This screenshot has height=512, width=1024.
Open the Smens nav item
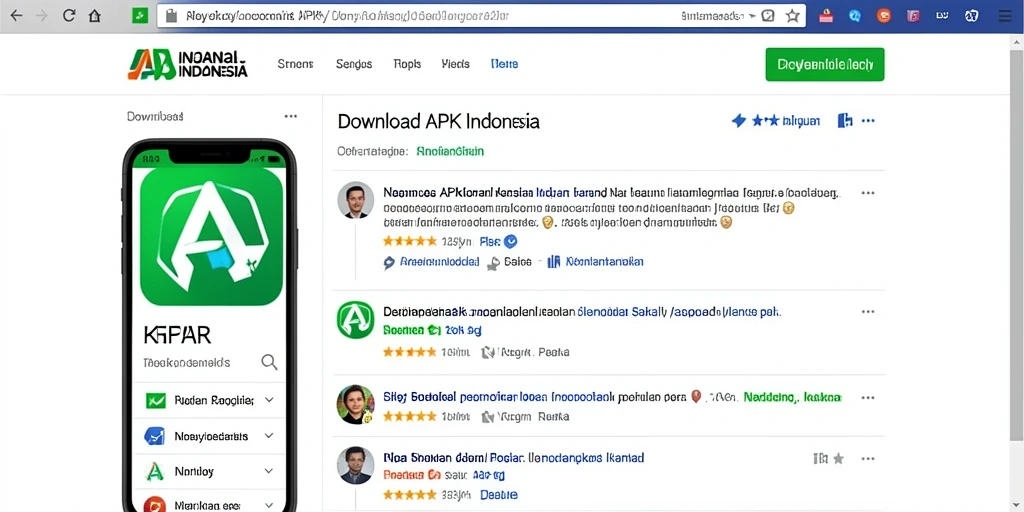pos(295,64)
